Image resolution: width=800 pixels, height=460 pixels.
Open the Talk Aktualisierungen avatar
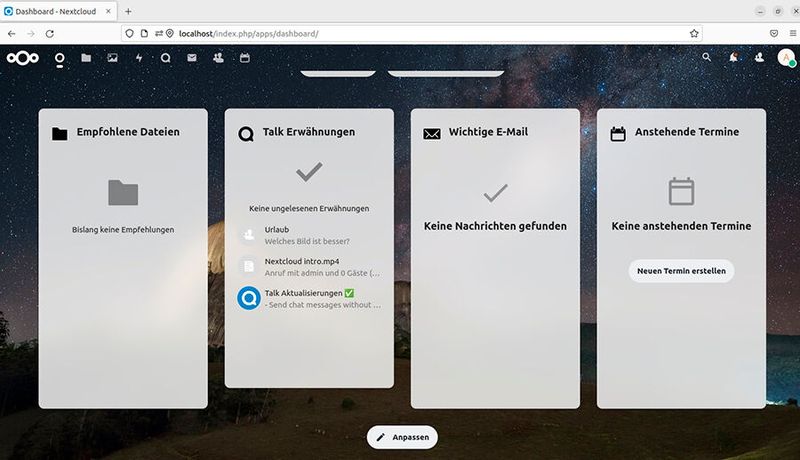[249, 298]
